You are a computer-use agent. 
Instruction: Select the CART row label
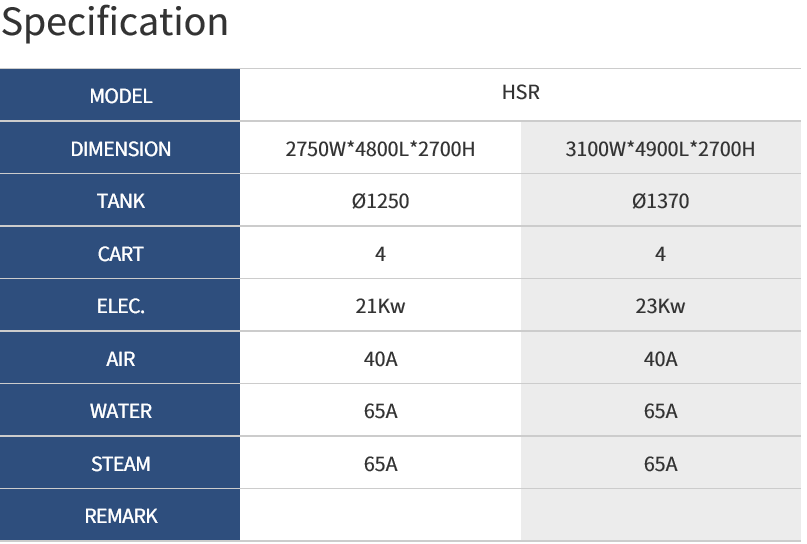tap(120, 253)
